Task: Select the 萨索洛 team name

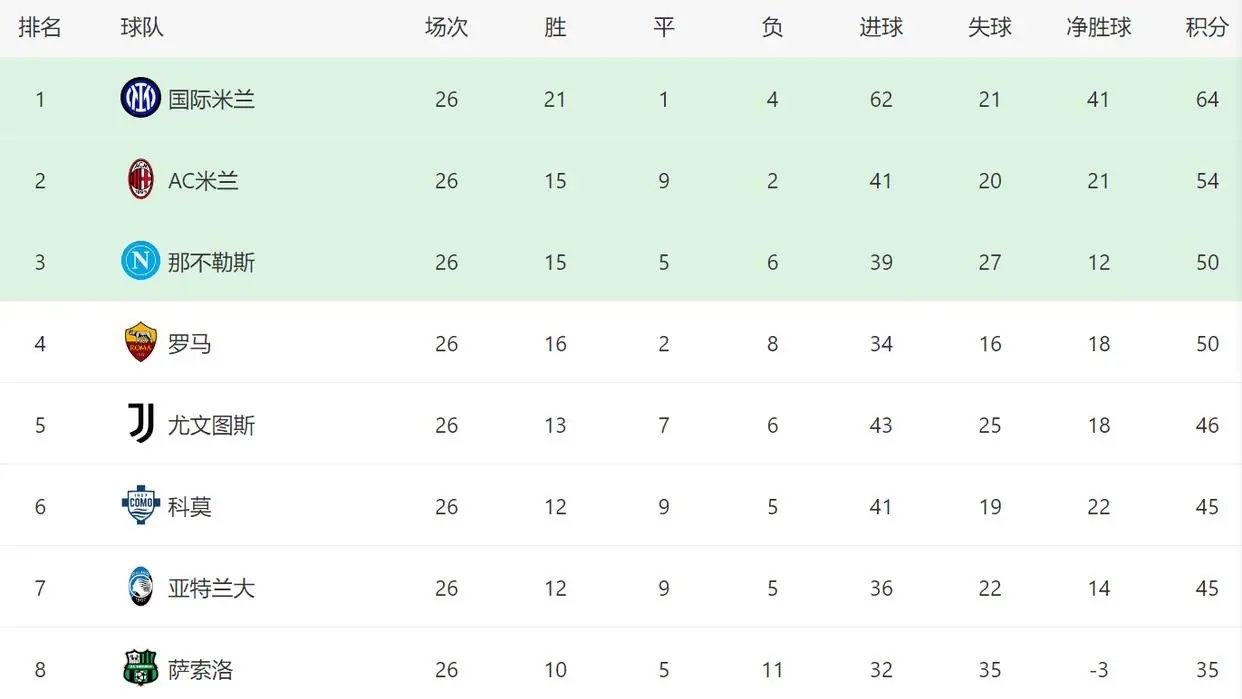Action: click(200, 669)
